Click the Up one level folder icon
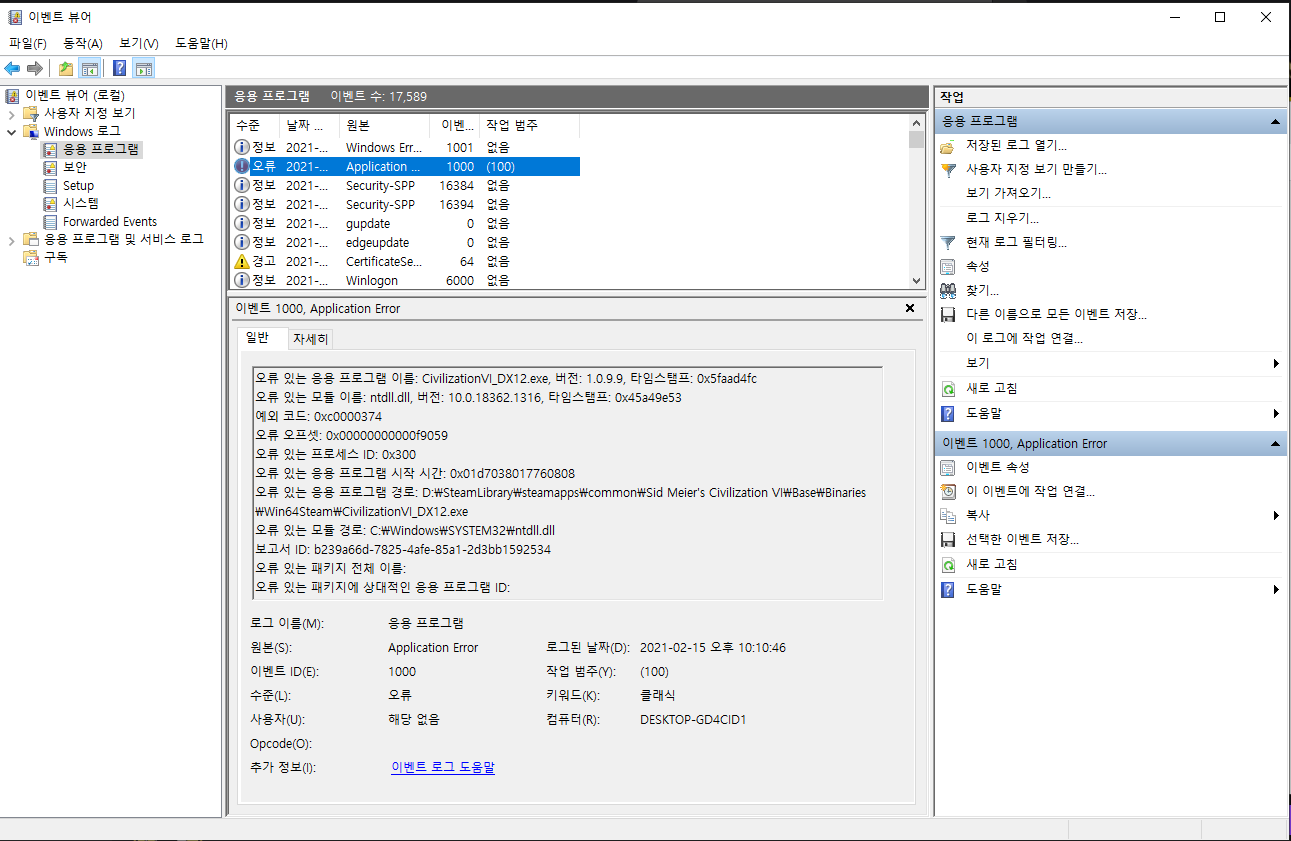1291x841 pixels. 66,68
